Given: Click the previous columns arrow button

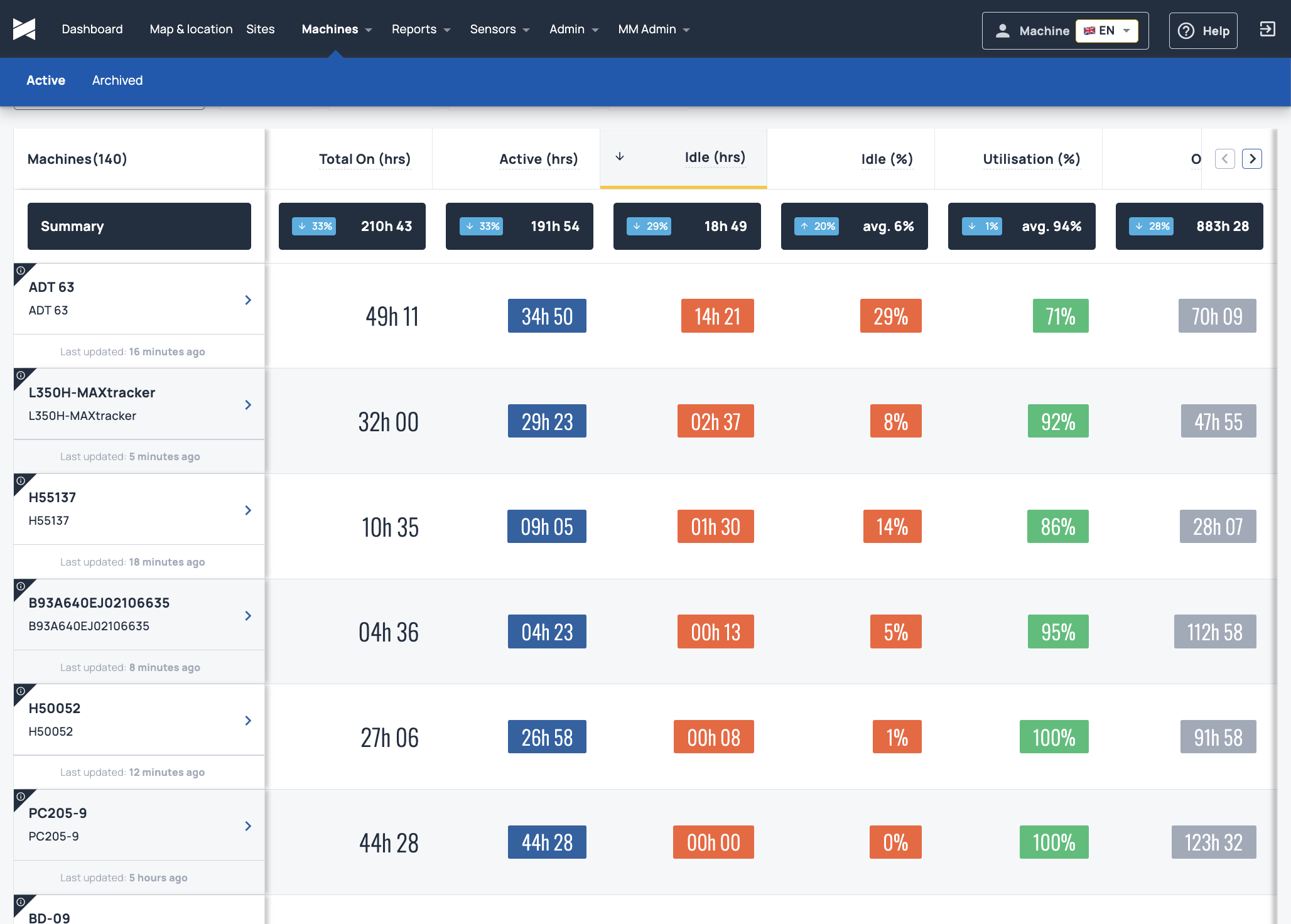Looking at the screenshot, I should click(1224, 159).
